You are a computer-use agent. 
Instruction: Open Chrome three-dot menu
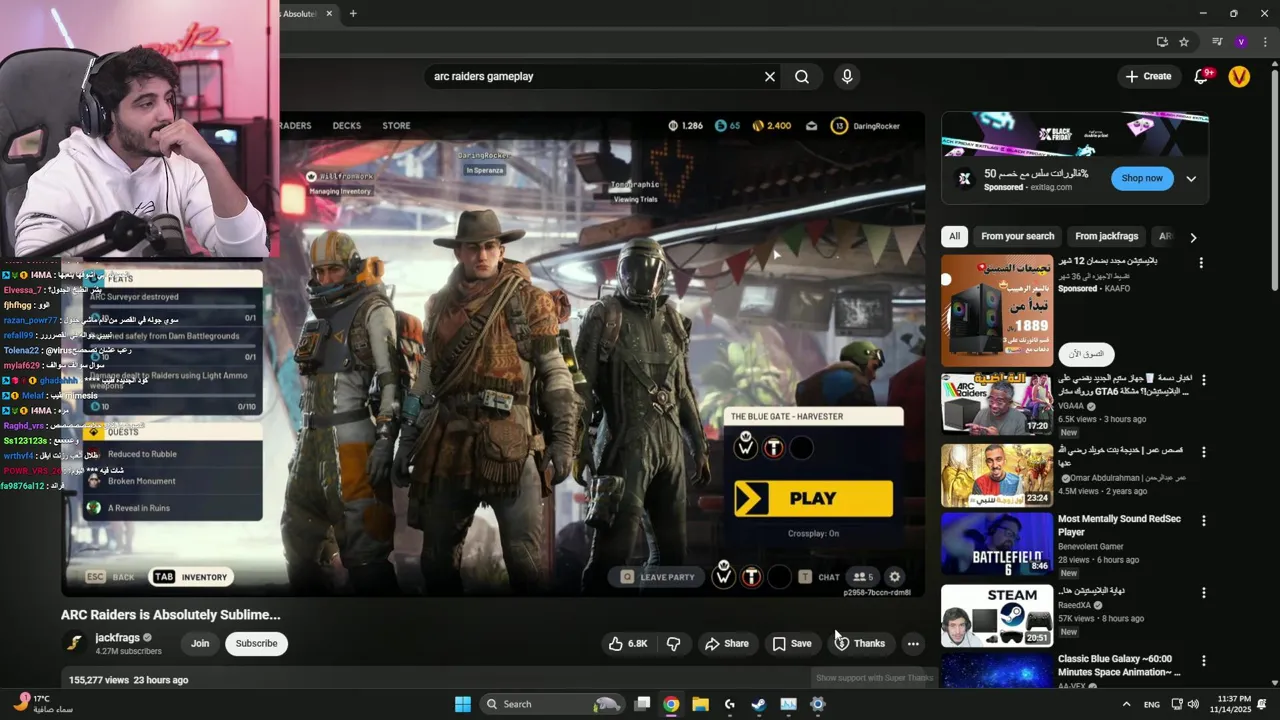[x=1265, y=42]
